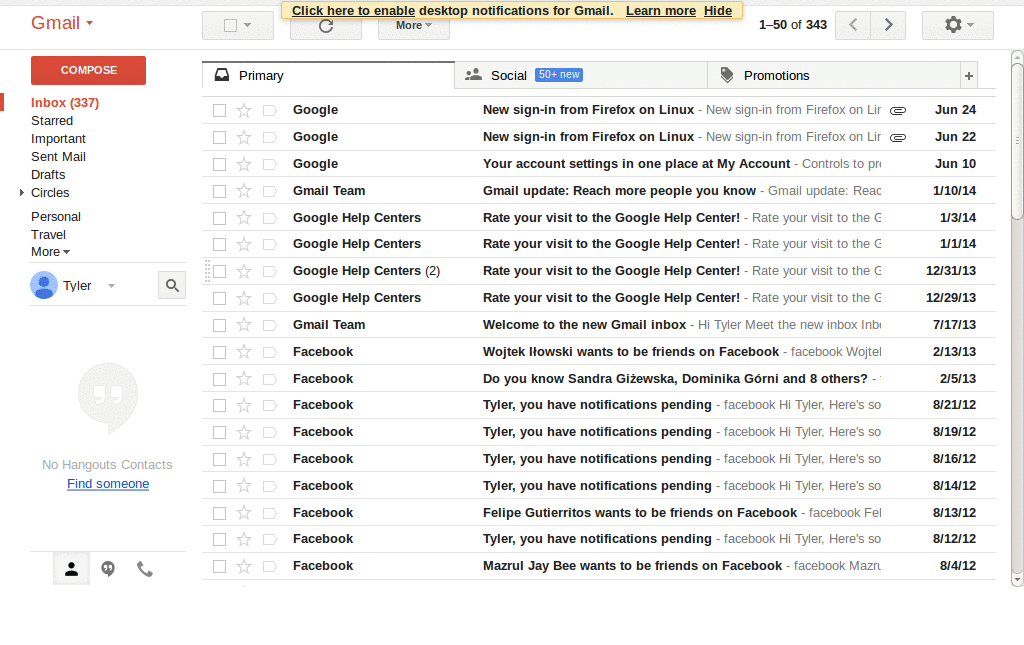Open the 8/16/12 notifications pending email
1024x645 pixels.
[x=599, y=459]
